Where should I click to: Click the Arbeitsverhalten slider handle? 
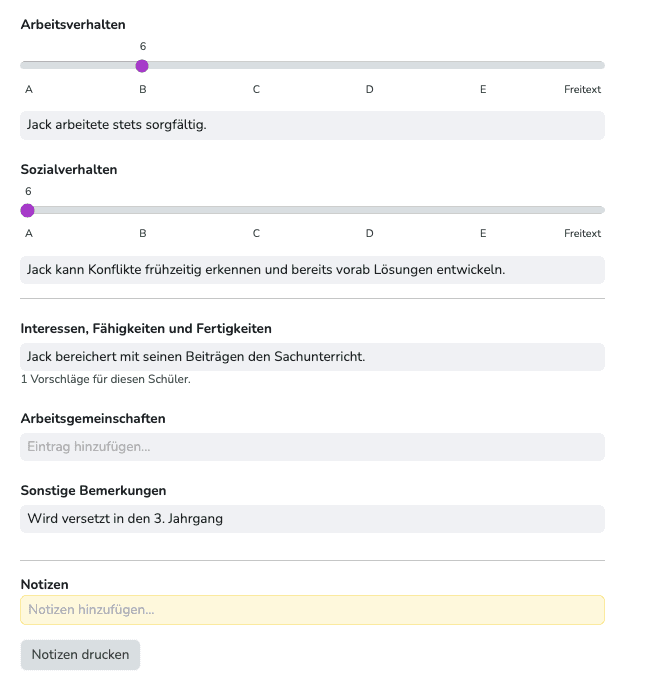[x=142, y=66]
